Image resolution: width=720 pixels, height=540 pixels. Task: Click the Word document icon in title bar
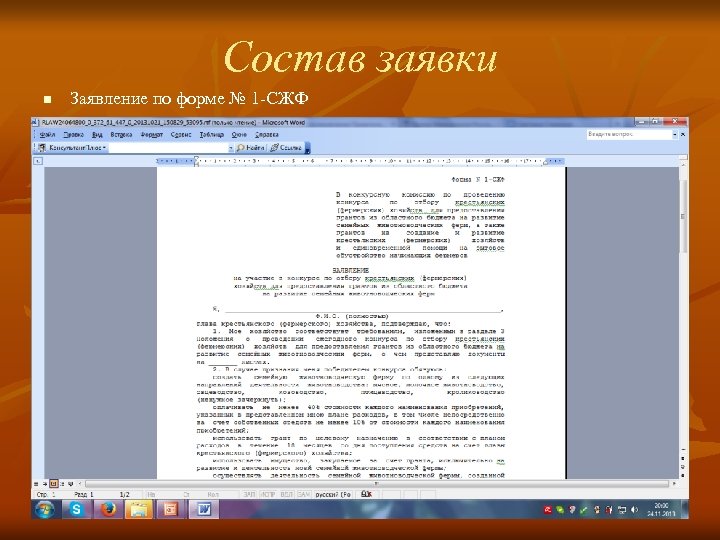[36, 123]
